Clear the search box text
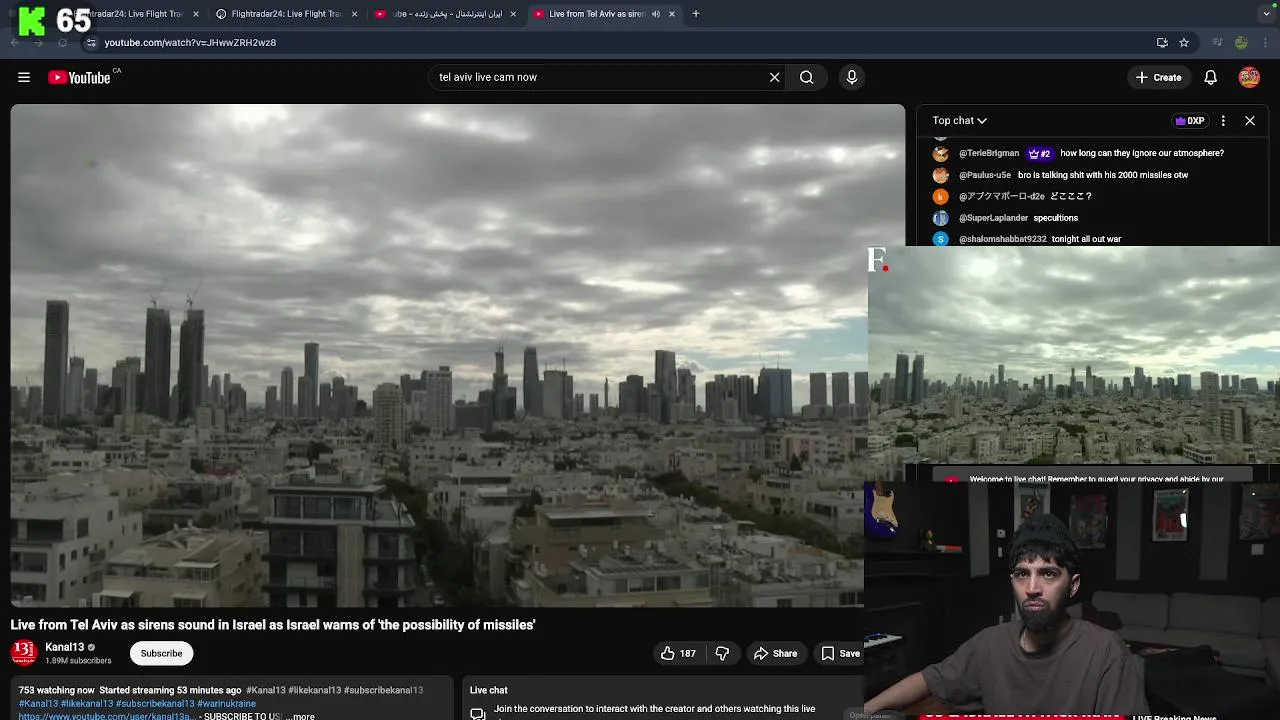This screenshot has height=720, width=1280. click(774, 77)
